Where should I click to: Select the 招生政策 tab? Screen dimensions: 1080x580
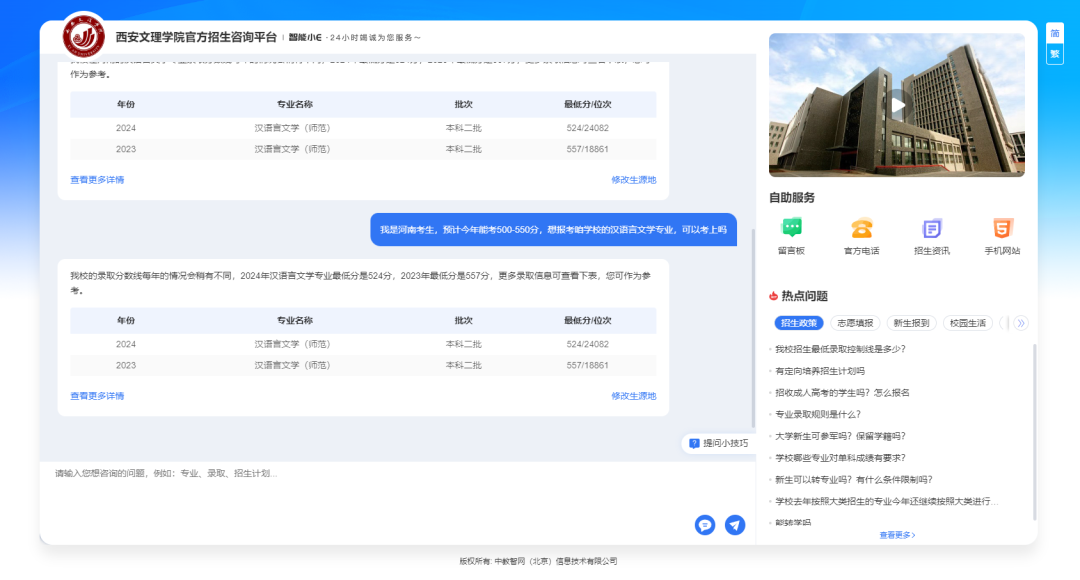point(799,323)
